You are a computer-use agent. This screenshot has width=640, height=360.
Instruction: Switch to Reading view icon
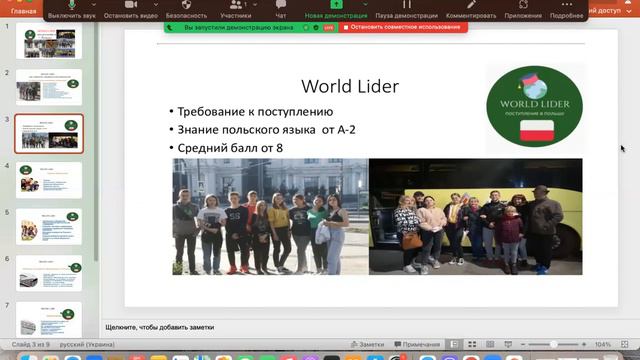click(x=490, y=344)
